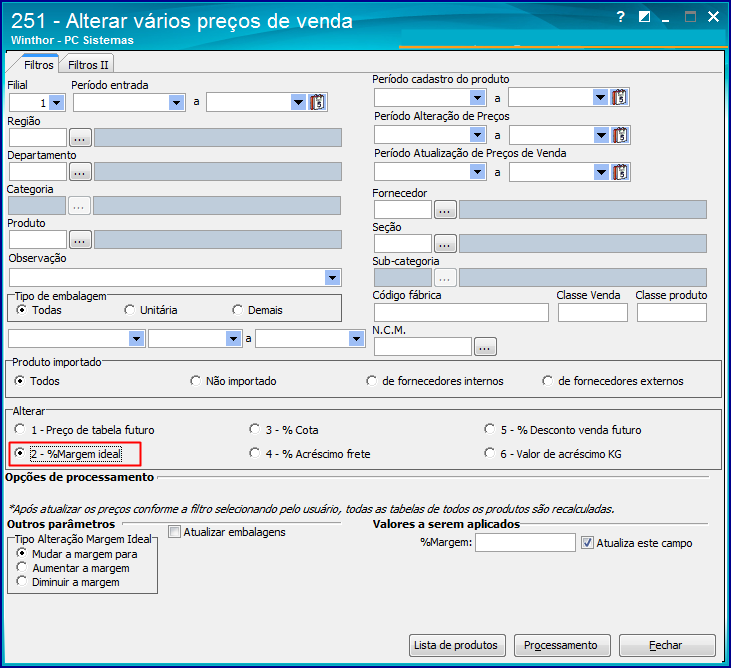Click the title bar contrast toggle icon
The image size is (731, 668).
[644, 17]
